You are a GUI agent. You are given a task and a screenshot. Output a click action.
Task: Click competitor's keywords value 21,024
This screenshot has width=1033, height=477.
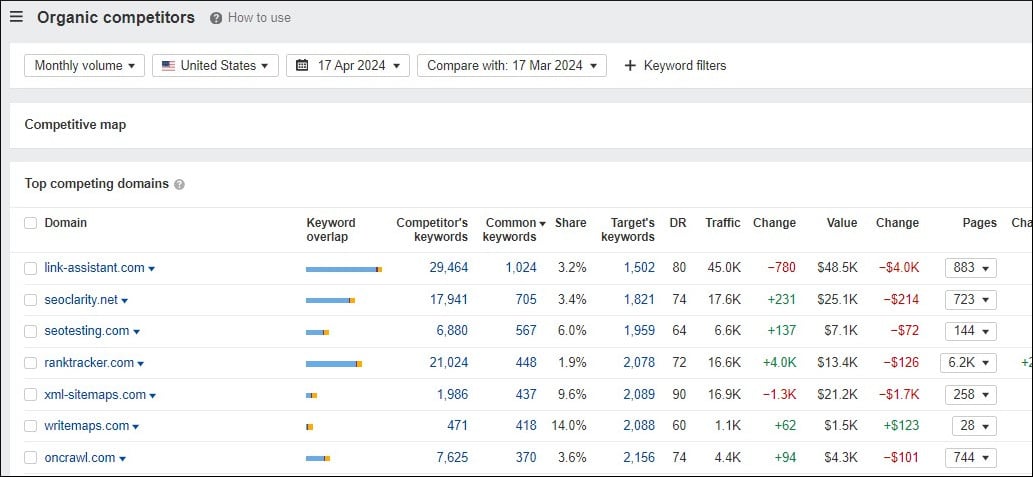(448, 362)
